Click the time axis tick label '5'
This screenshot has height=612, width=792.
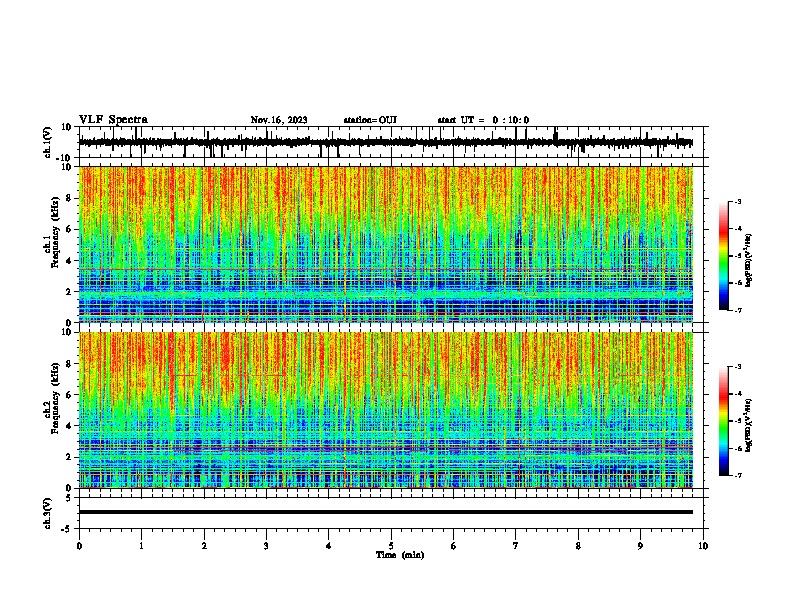[391, 546]
